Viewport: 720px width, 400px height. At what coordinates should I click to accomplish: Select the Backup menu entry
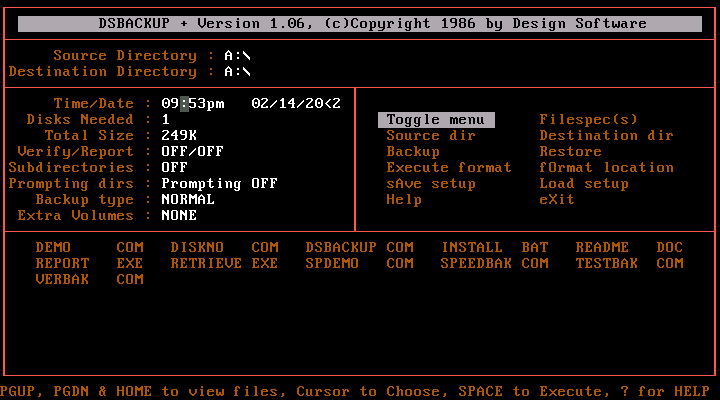point(413,152)
